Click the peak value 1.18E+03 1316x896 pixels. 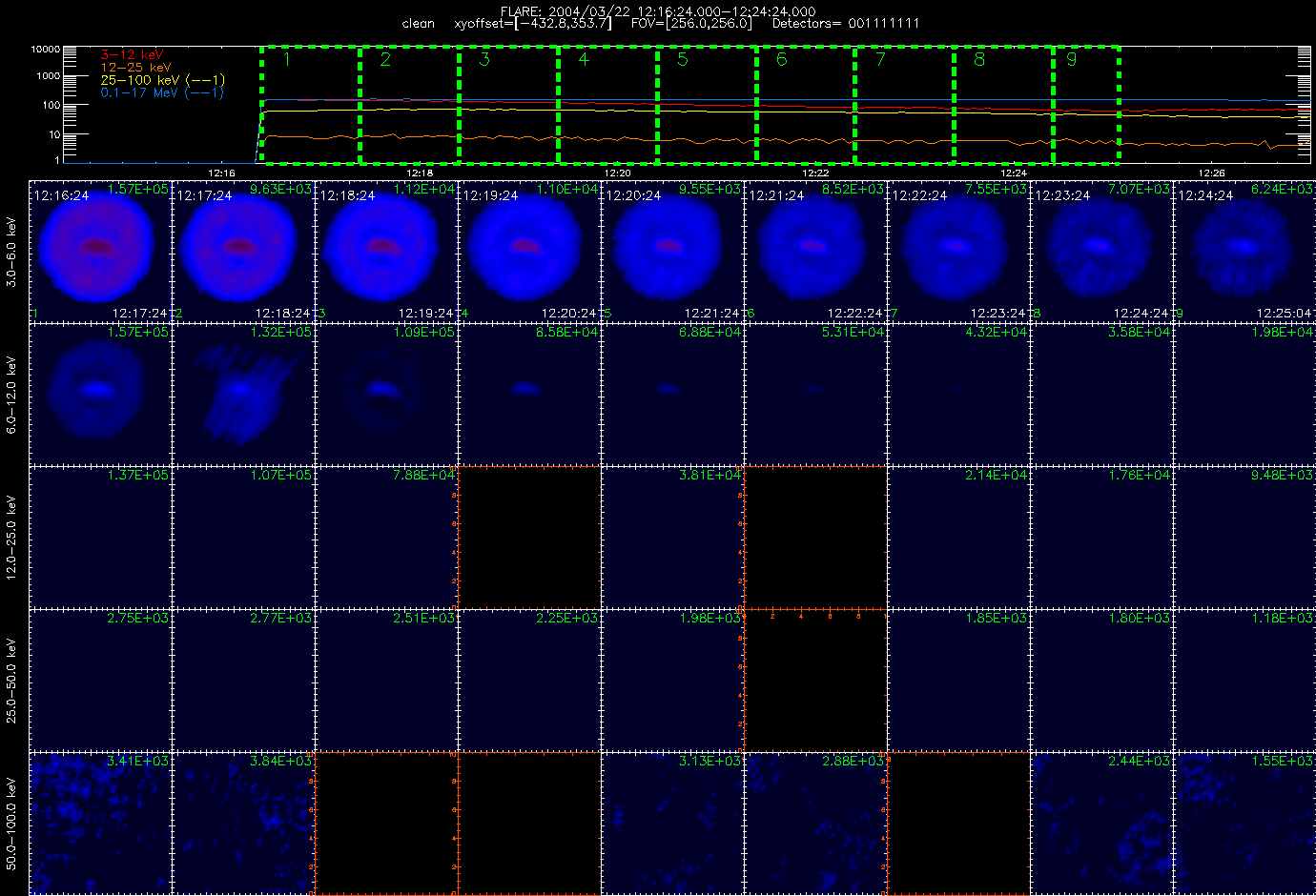pyautogui.click(x=1283, y=618)
